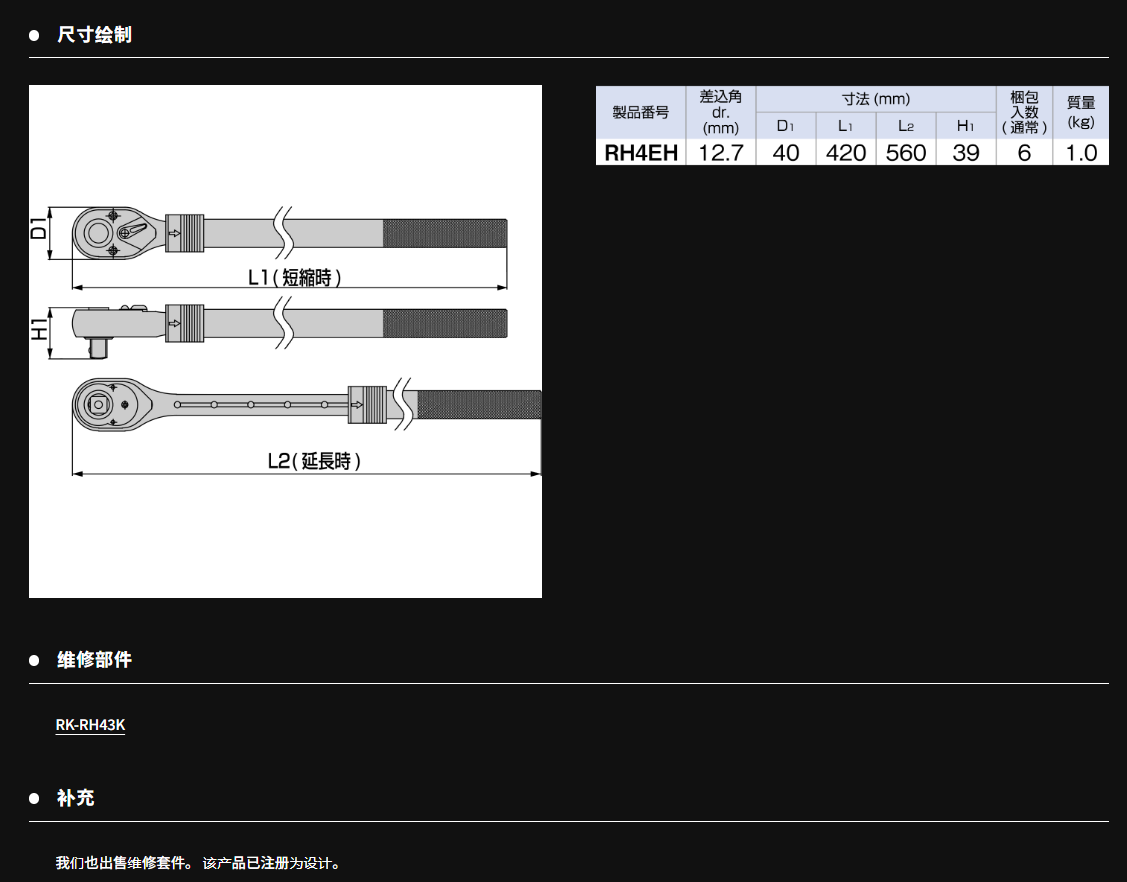Open the RK-RH43K repair part link
This screenshot has width=1127, height=882.
[x=90, y=726]
